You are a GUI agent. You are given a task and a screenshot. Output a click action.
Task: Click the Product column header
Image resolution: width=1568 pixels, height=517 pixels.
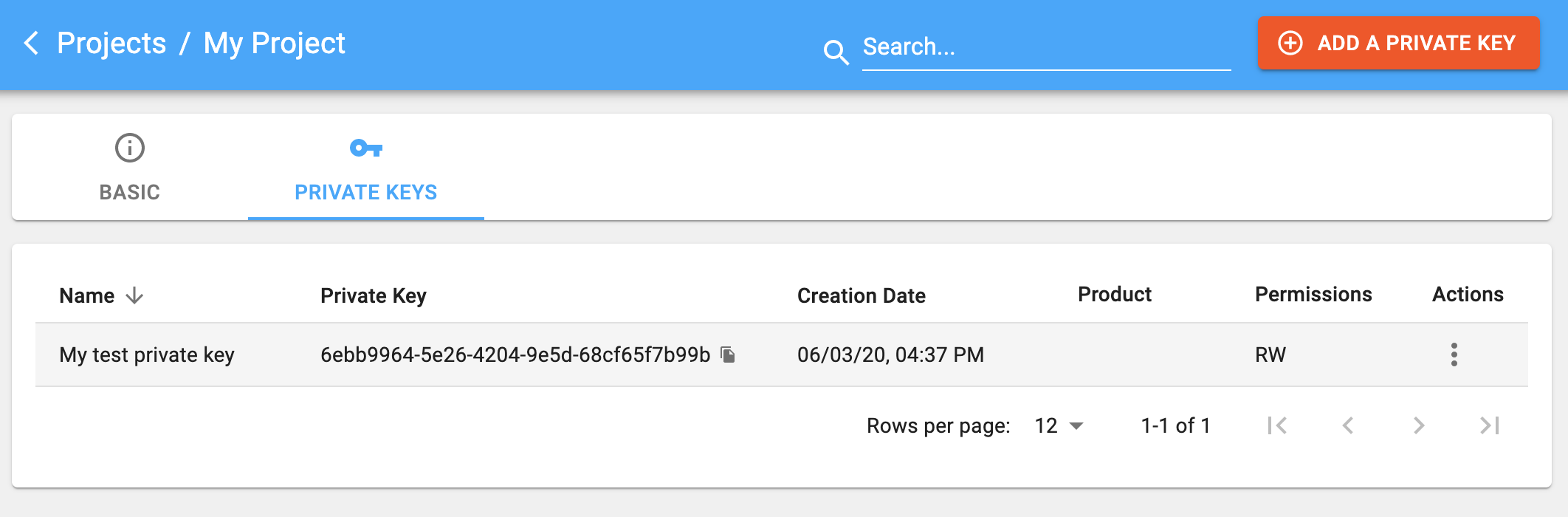click(1114, 295)
